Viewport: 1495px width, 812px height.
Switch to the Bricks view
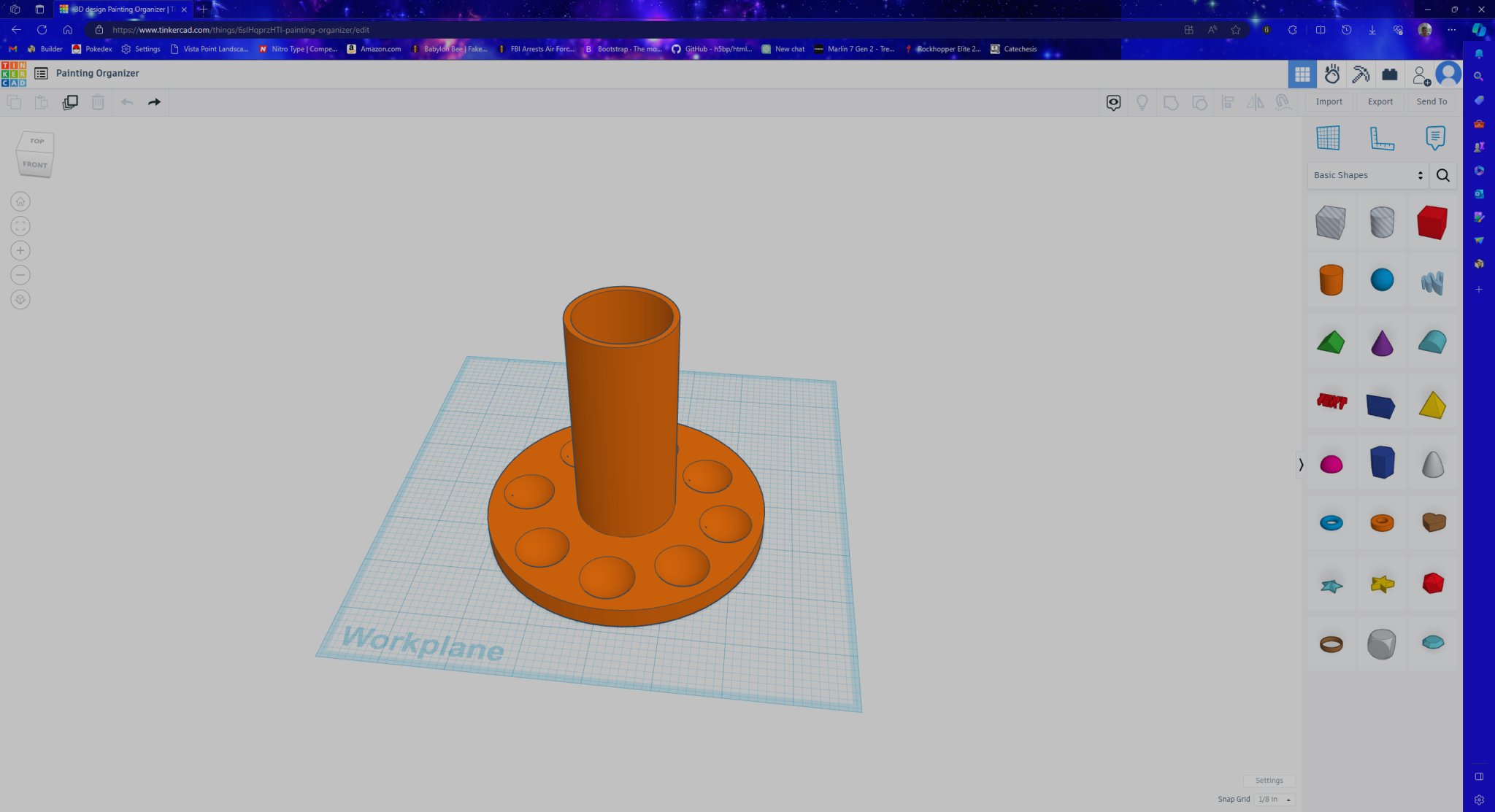click(x=1389, y=74)
